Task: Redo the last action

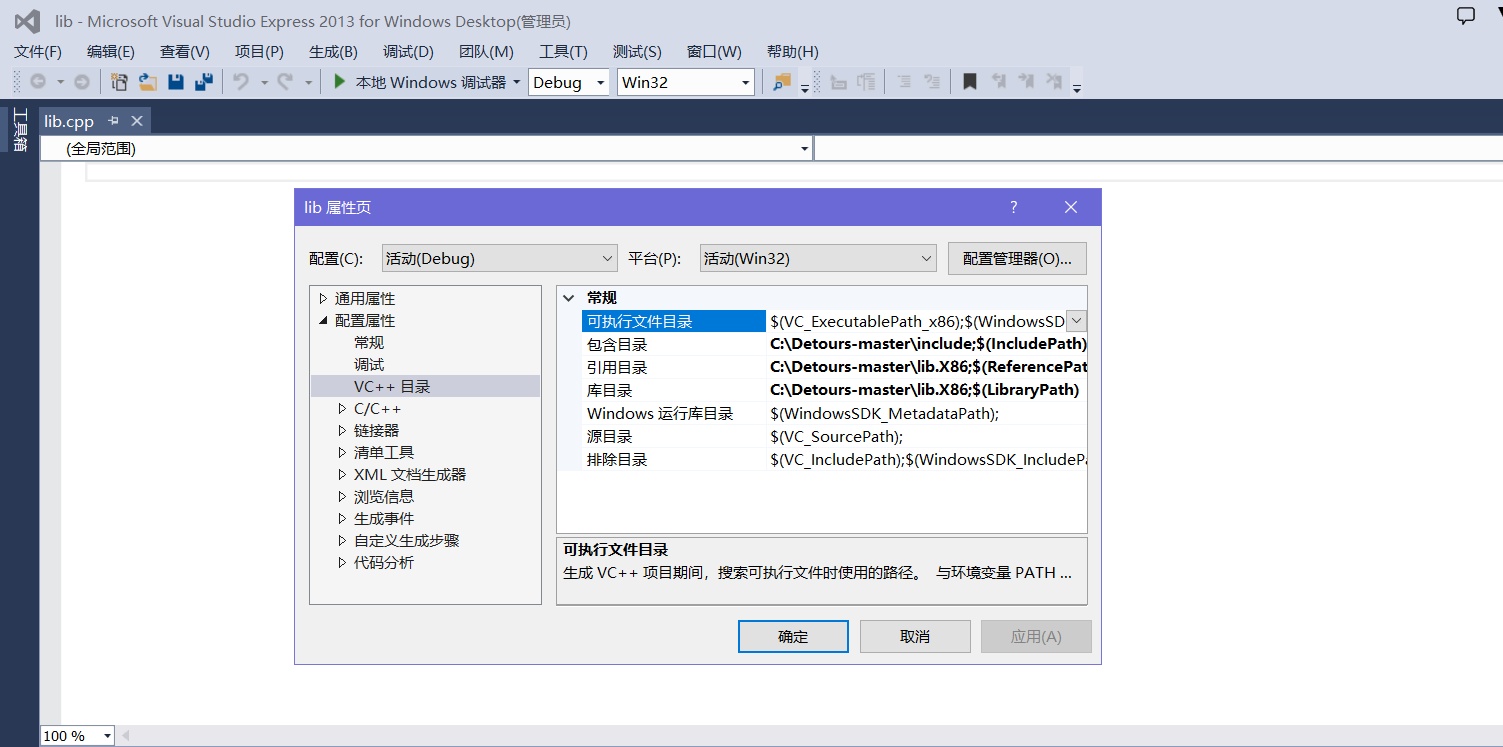Action: point(285,82)
